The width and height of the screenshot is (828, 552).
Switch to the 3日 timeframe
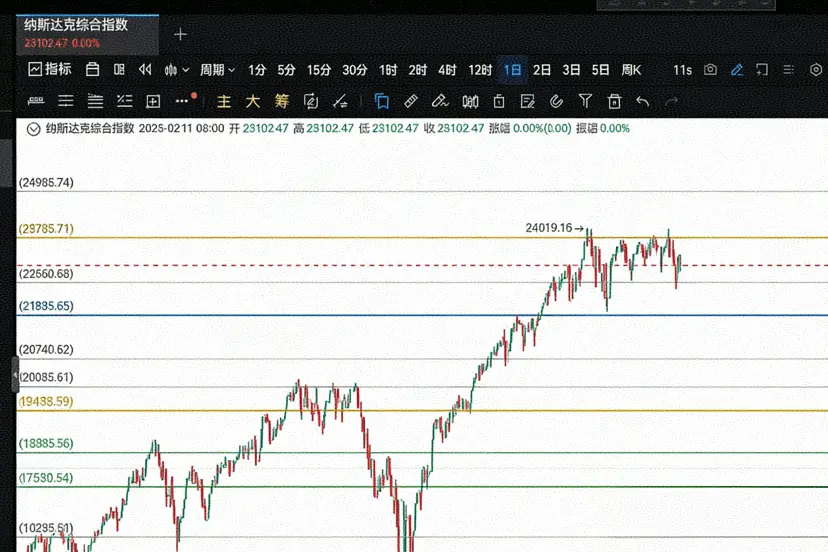(571, 70)
